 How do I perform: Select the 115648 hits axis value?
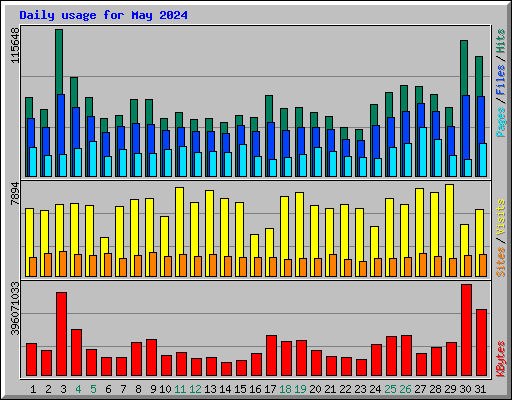point(15,45)
